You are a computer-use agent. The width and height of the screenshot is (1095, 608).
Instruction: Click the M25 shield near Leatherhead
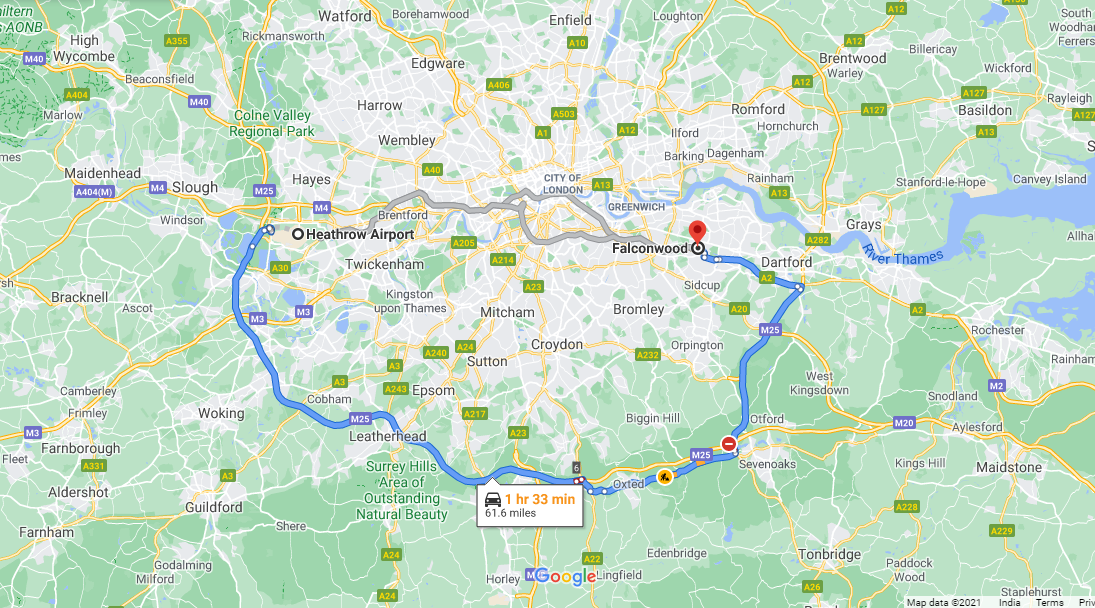(x=360, y=419)
